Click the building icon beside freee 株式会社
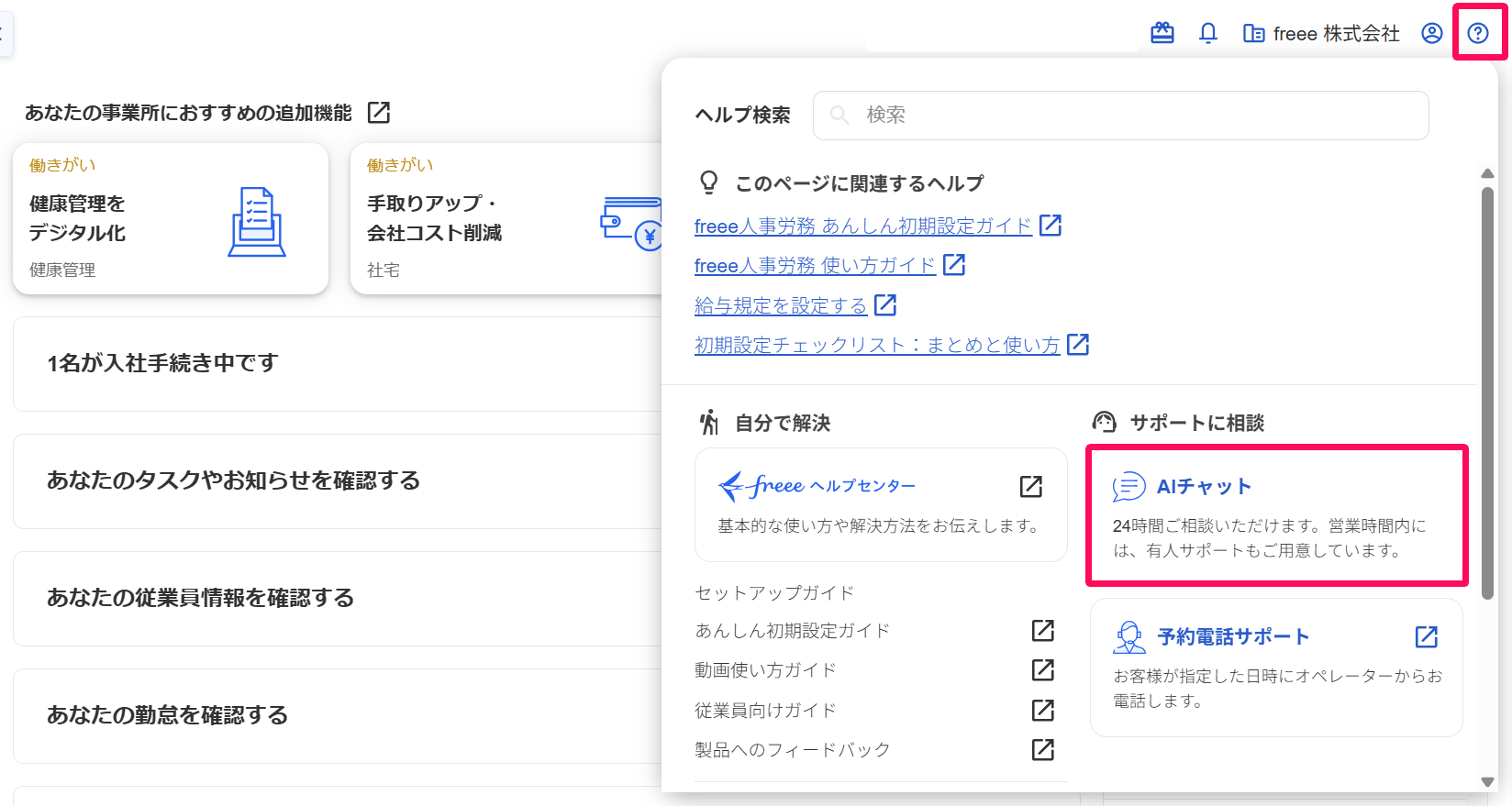The height and width of the screenshot is (806, 1512). [x=1253, y=34]
